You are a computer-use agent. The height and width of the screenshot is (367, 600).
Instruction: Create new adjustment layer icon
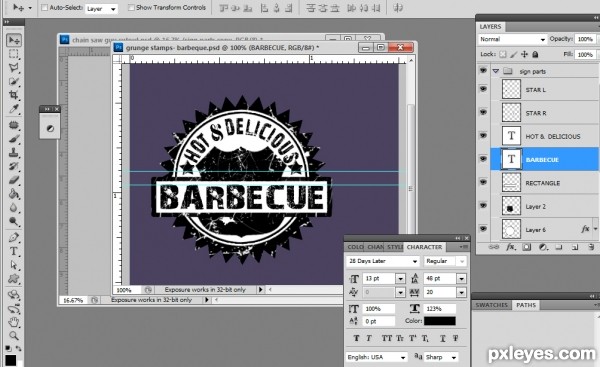pyautogui.click(x=543, y=247)
